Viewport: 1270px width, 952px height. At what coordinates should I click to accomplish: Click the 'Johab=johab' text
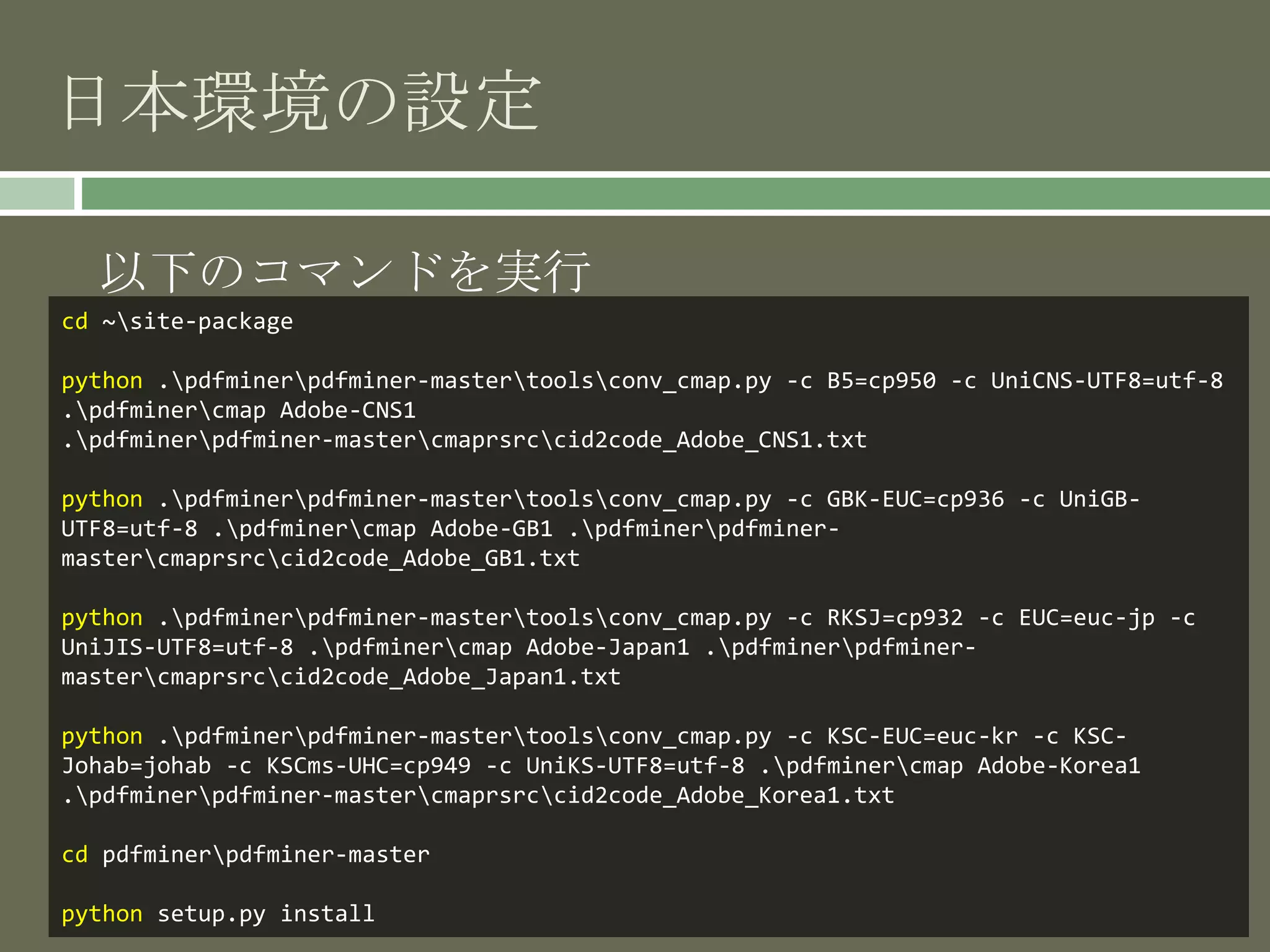tap(136, 766)
